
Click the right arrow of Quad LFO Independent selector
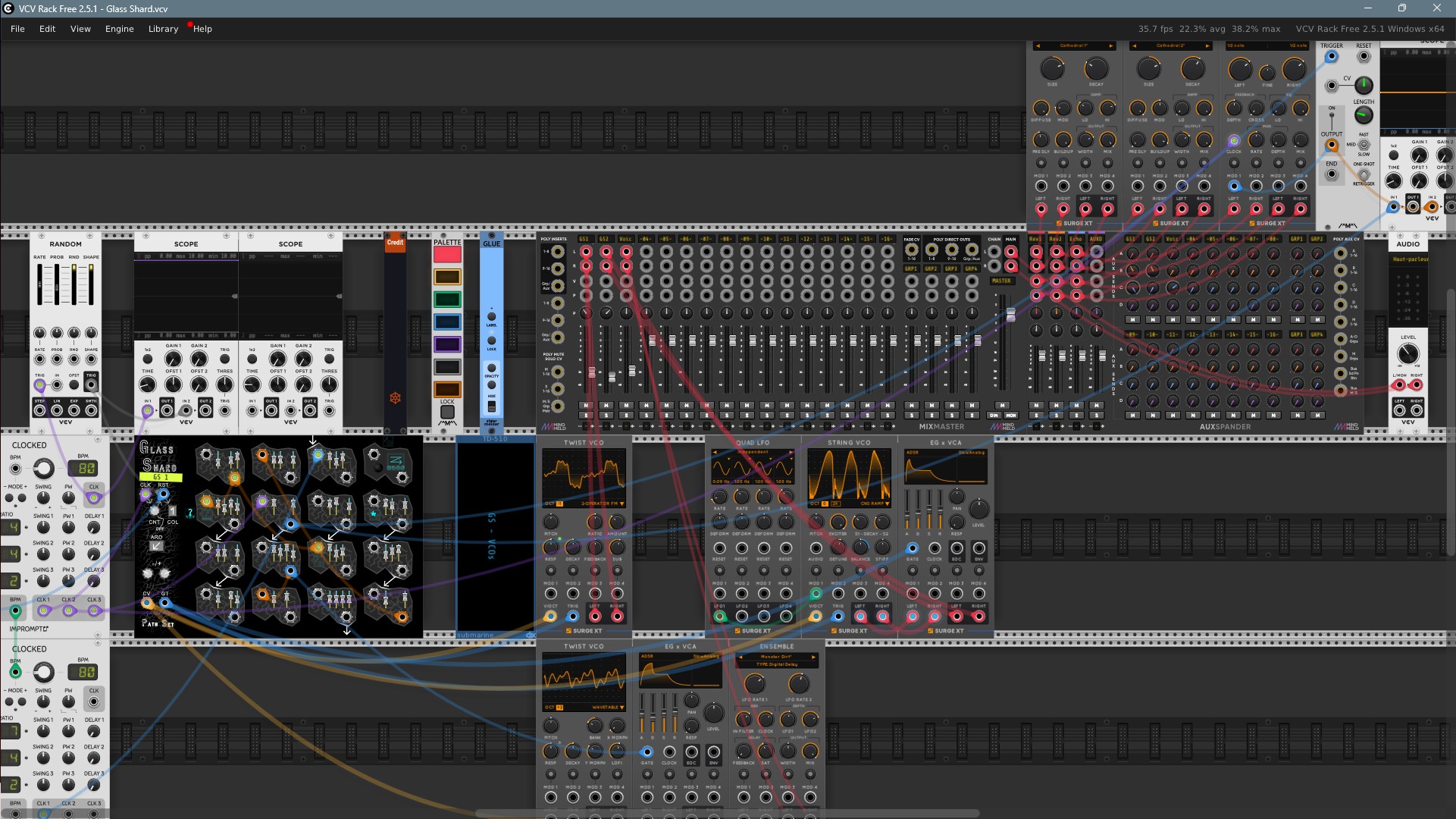[x=792, y=452]
